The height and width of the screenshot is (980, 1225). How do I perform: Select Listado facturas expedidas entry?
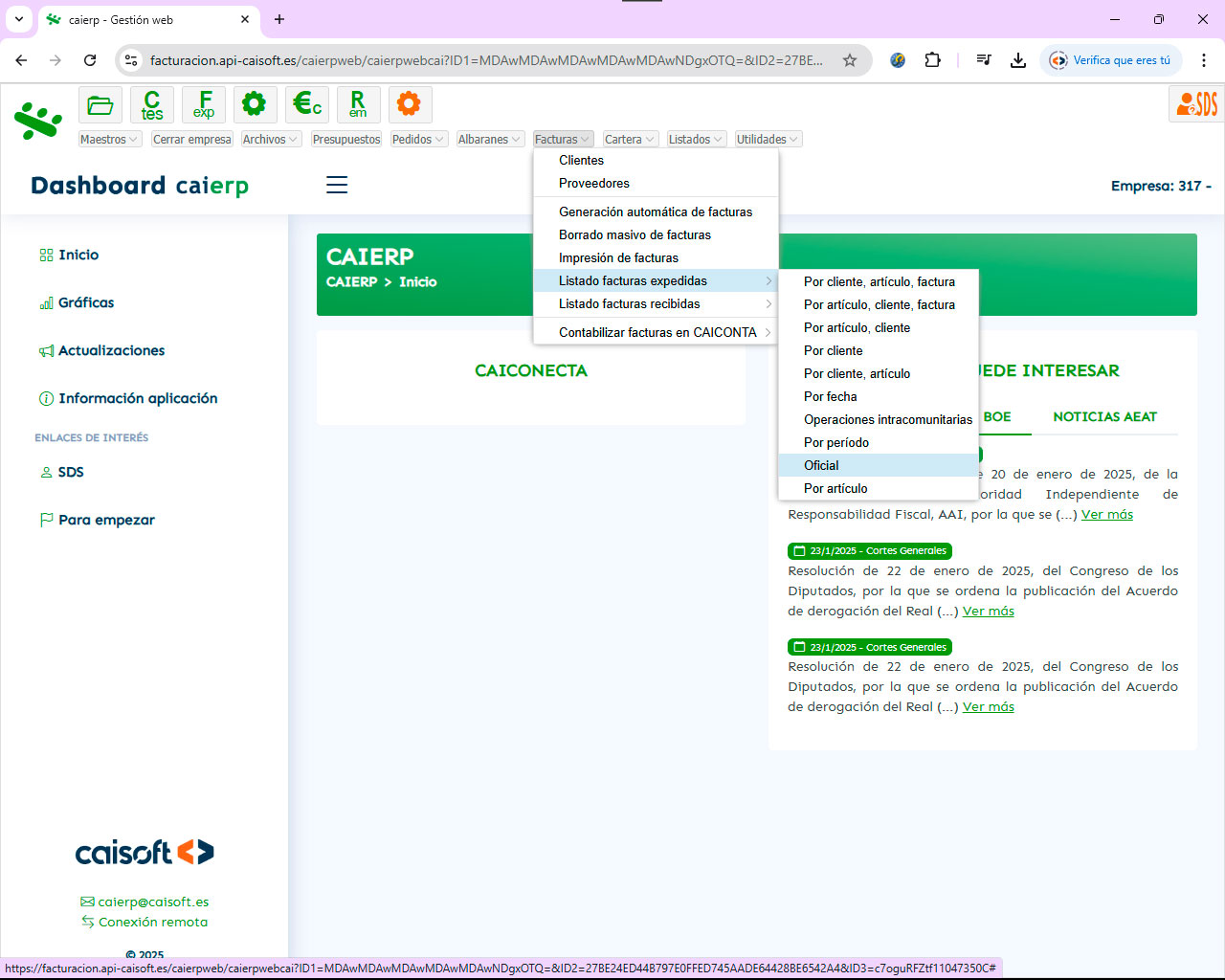pos(656,280)
